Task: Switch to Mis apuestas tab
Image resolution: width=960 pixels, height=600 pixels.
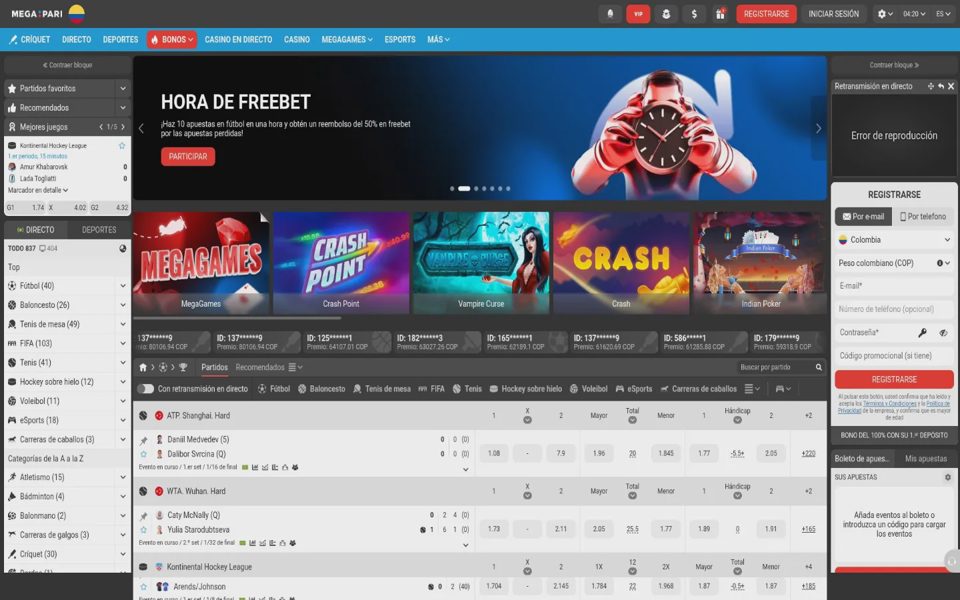Action: pyautogui.click(x=926, y=459)
